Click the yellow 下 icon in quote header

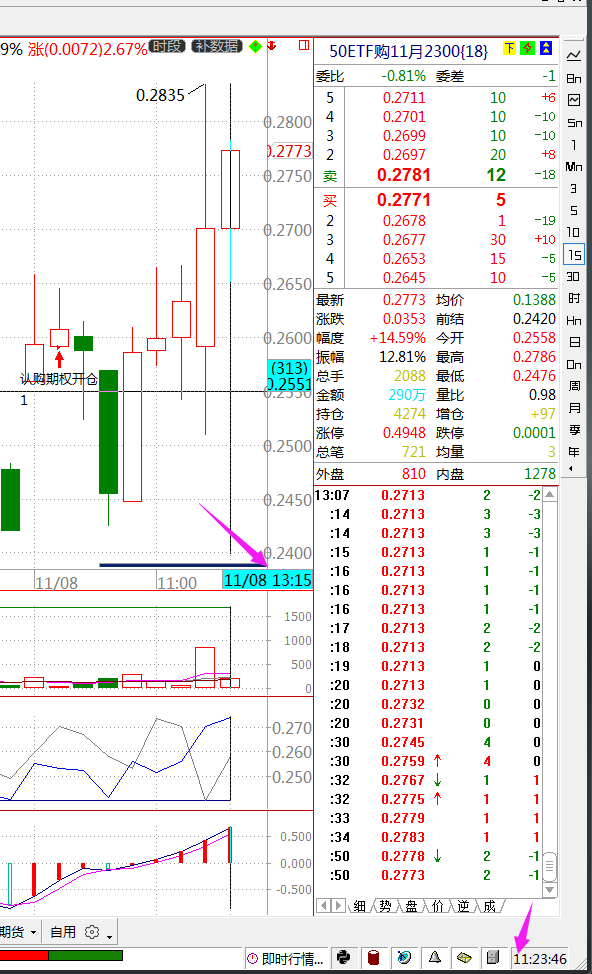[509, 48]
